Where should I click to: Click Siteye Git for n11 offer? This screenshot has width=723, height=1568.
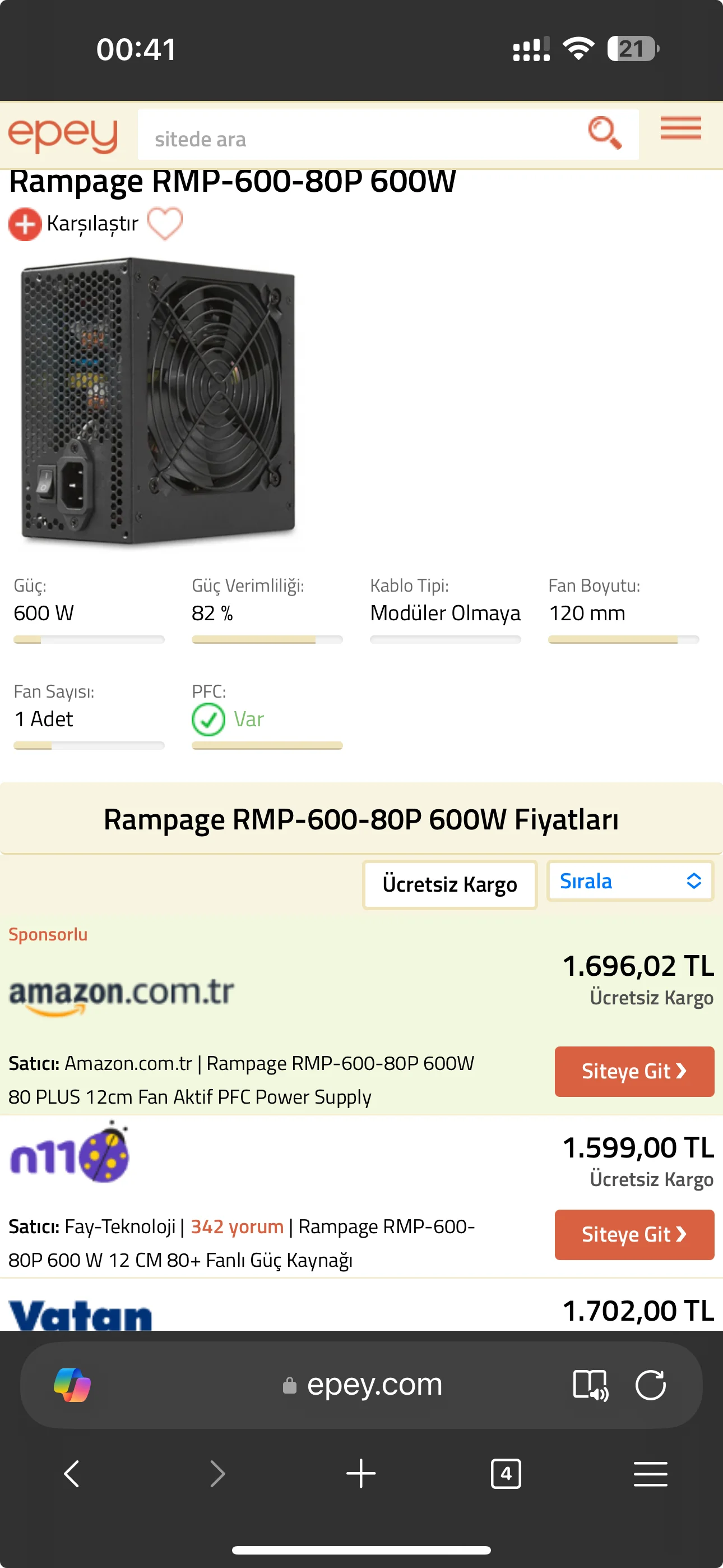tap(633, 1234)
